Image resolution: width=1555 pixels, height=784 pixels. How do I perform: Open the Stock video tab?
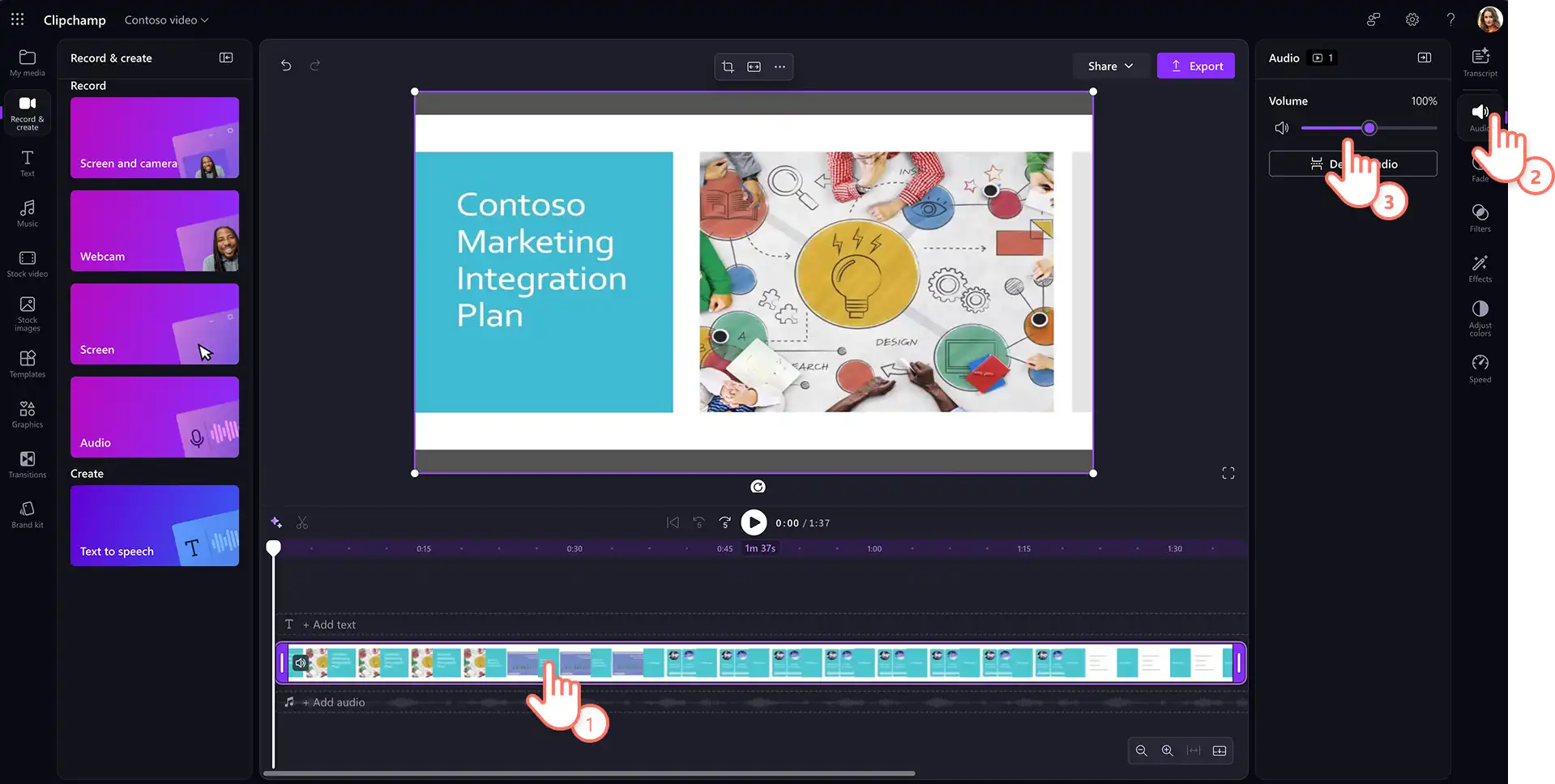coord(27,263)
